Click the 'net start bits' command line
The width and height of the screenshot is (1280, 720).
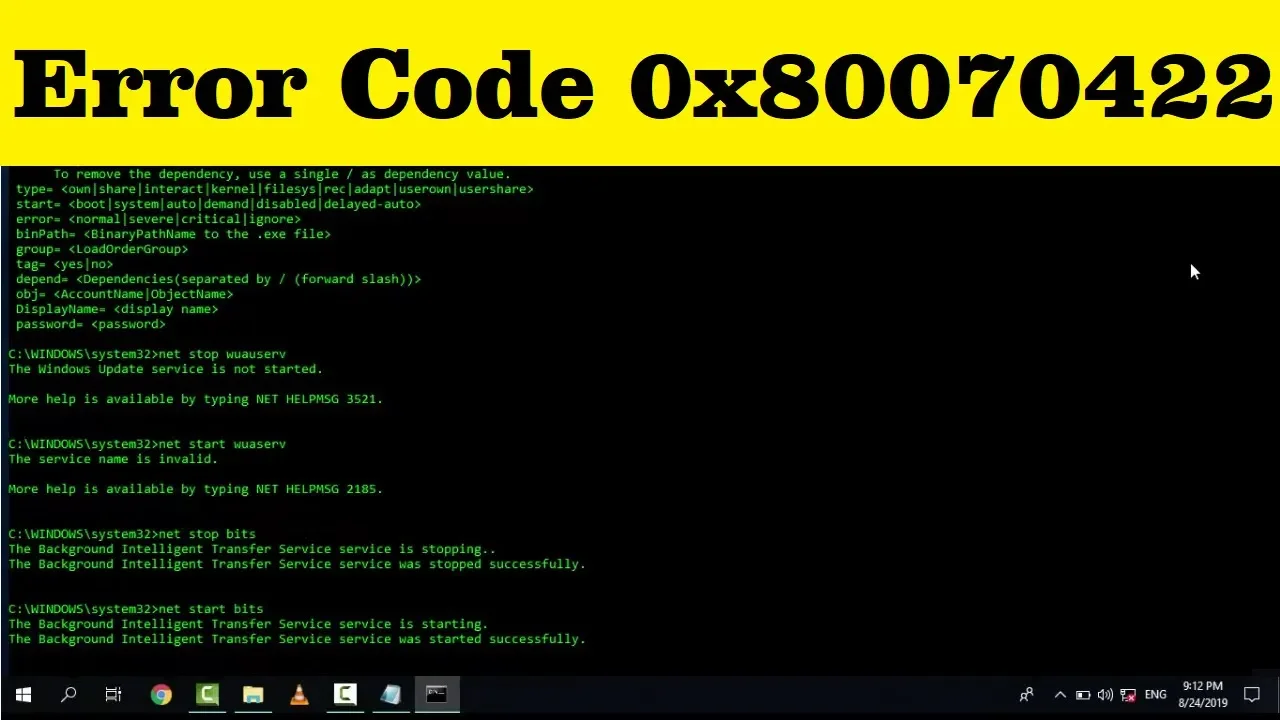click(x=136, y=609)
